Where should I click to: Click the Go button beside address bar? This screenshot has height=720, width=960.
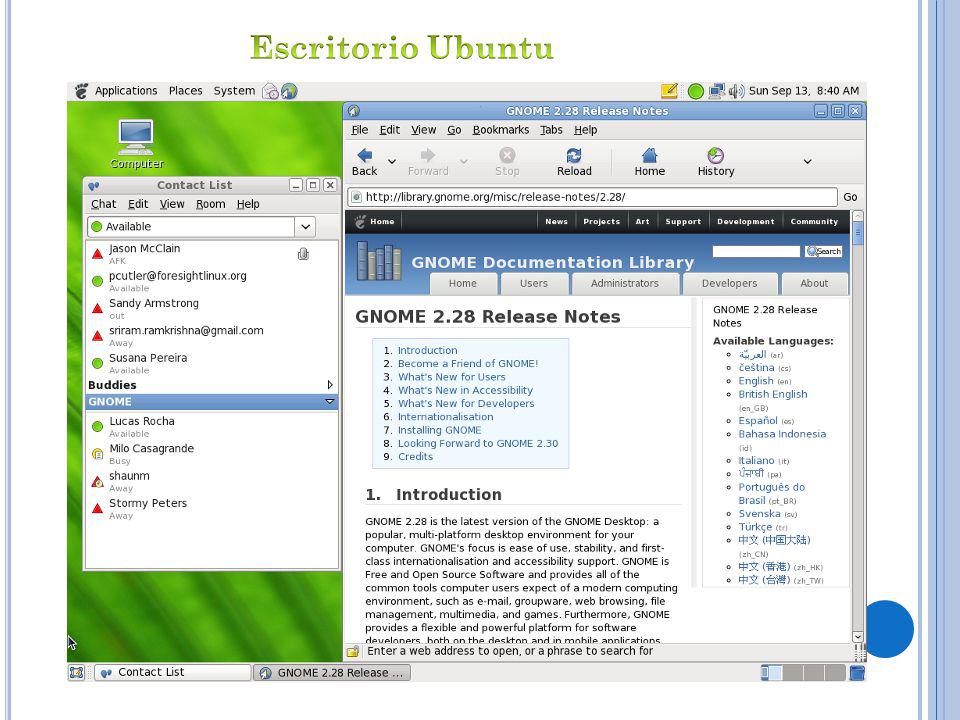(850, 197)
